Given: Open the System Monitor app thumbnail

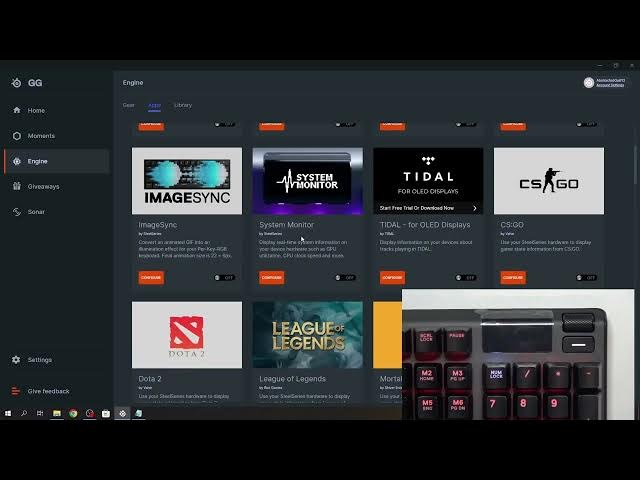Looking at the screenshot, I should pyautogui.click(x=308, y=181).
